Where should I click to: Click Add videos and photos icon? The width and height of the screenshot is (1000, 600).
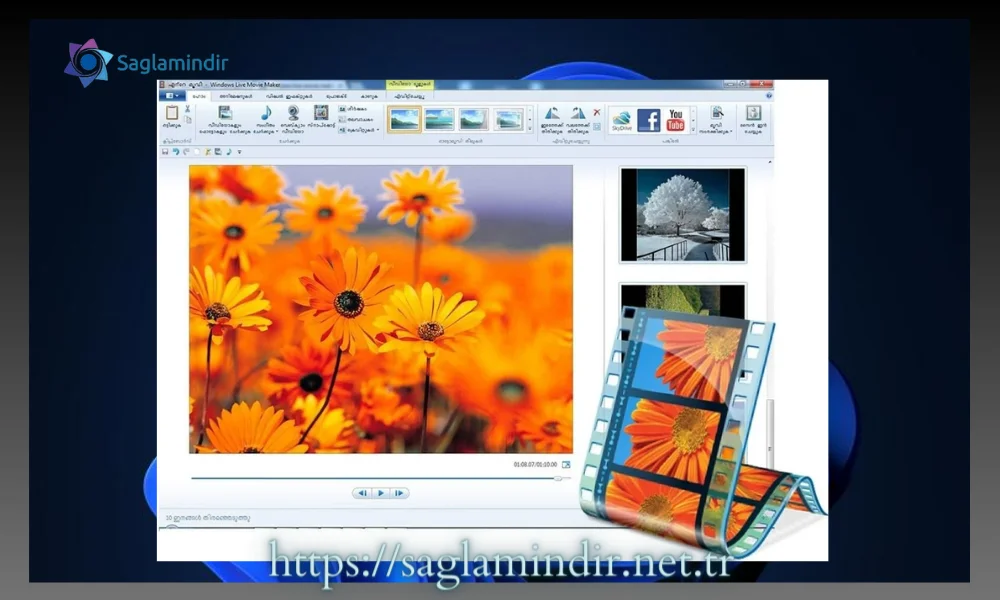click(x=225, y=113)
